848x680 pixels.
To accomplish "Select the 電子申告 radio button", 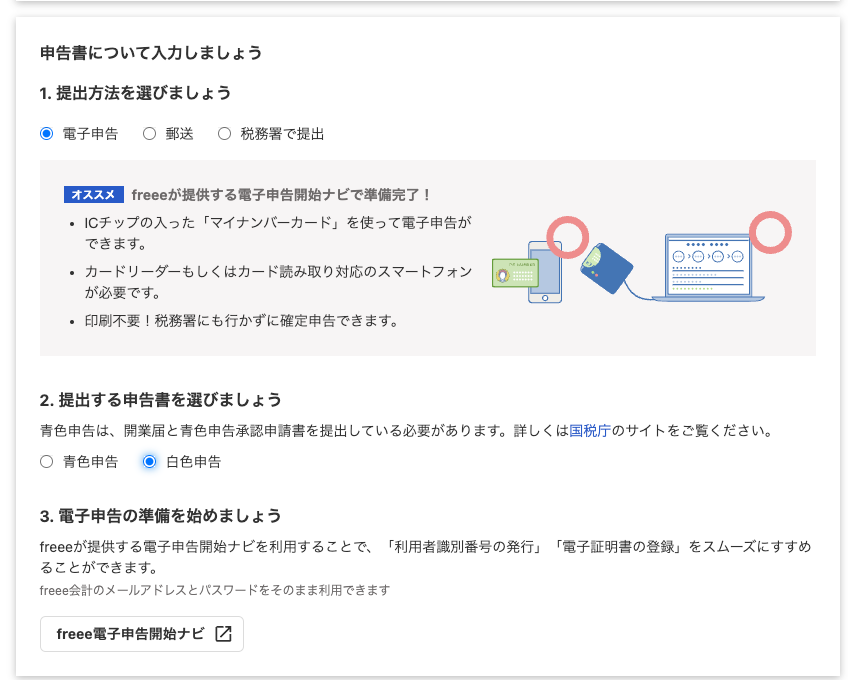I will tap(47, 134).
